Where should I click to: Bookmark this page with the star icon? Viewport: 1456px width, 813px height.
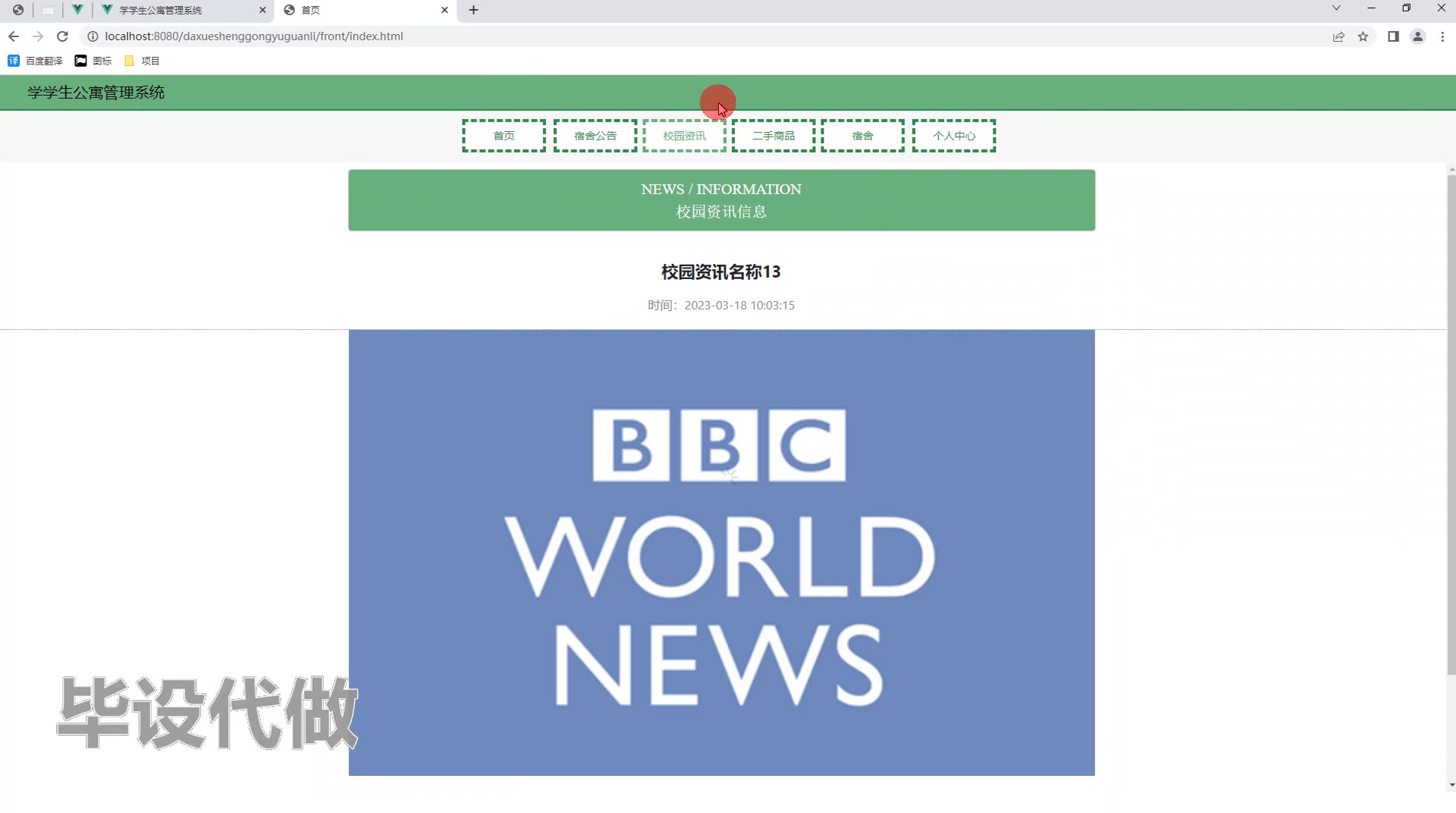pos(1363,36)
